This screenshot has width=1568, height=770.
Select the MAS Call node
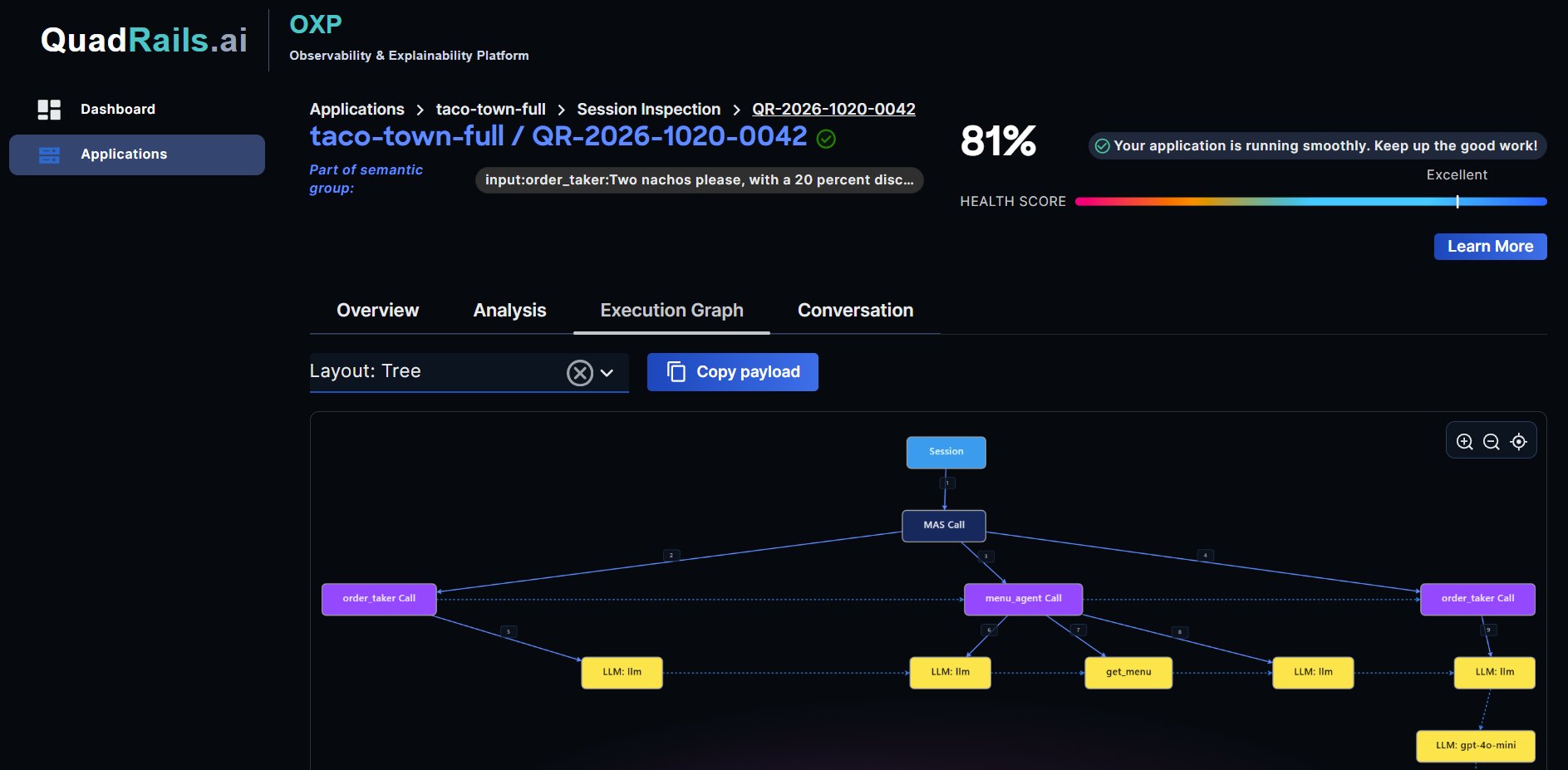click(944, 526)
